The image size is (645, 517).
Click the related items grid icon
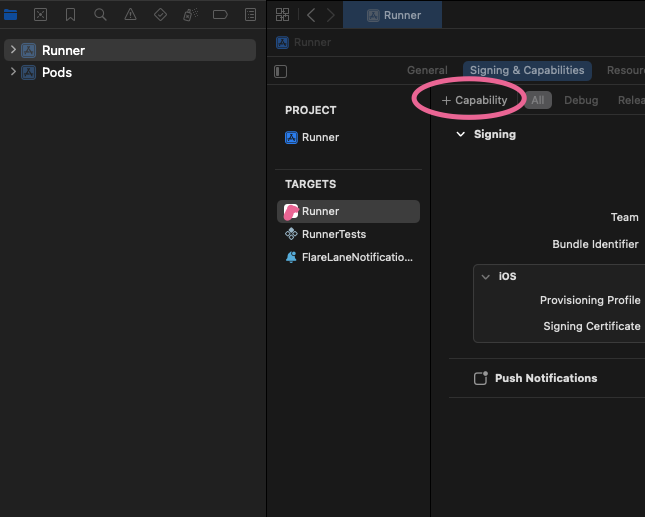tap(282, 15)
